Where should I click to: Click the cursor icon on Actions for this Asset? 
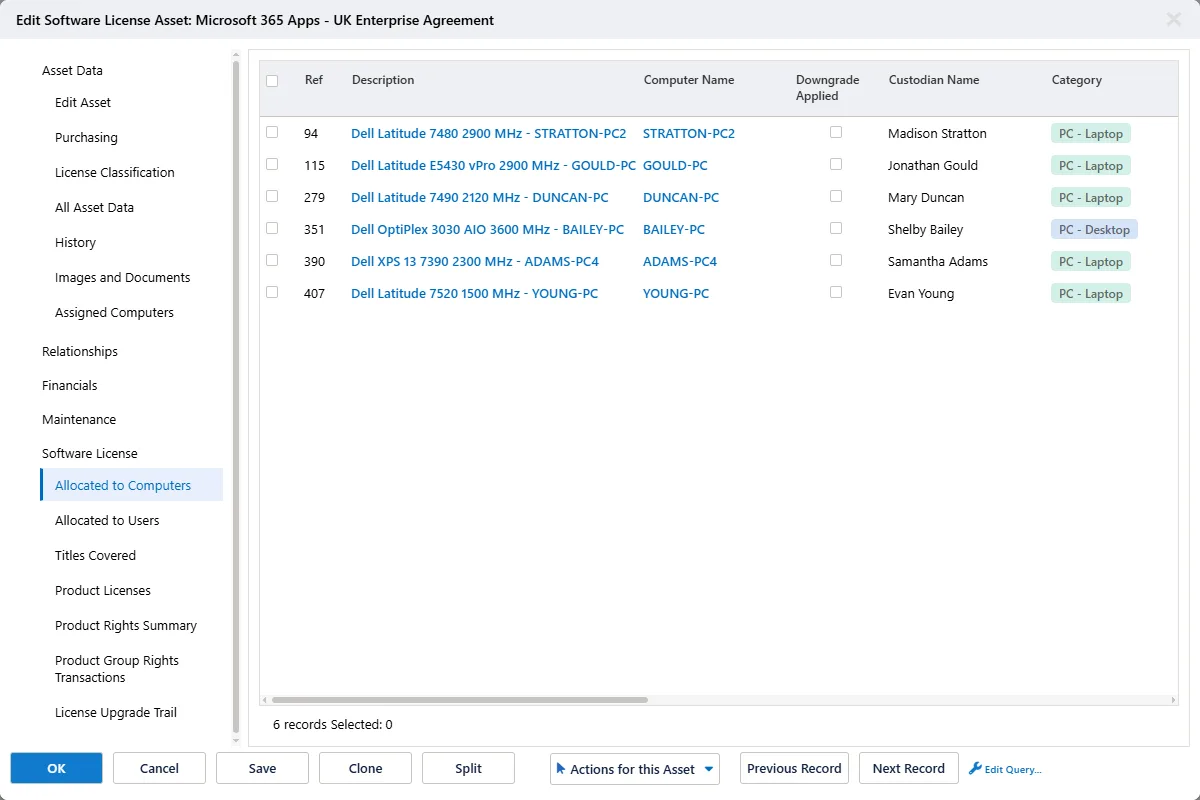(x=561, y=768)
